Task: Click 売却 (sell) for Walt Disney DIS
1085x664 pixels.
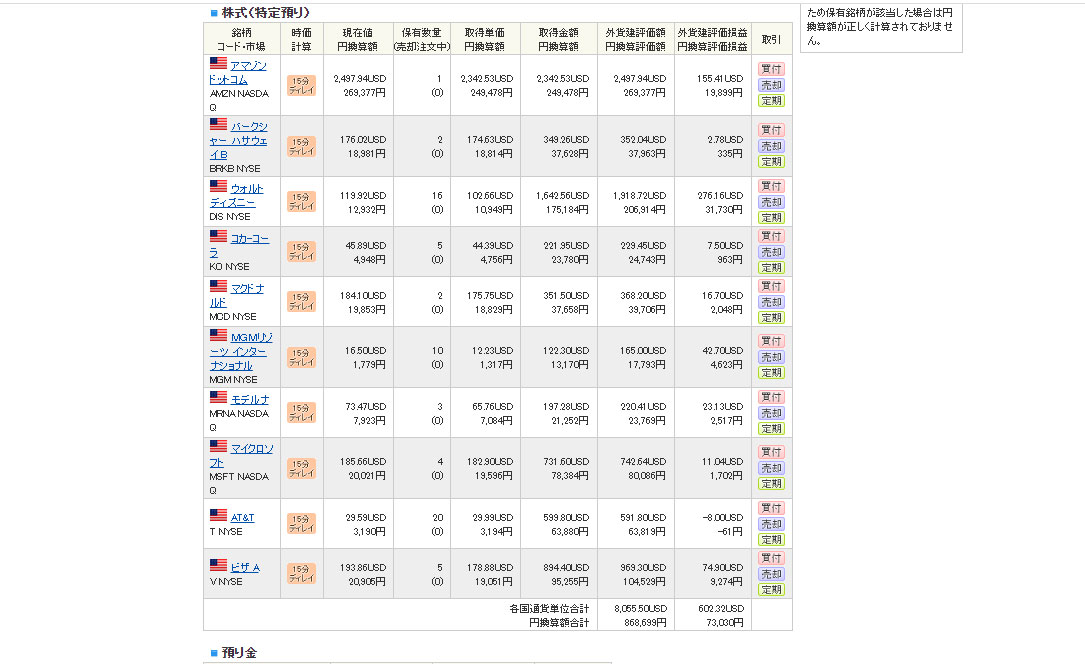Action: (771, 202)
